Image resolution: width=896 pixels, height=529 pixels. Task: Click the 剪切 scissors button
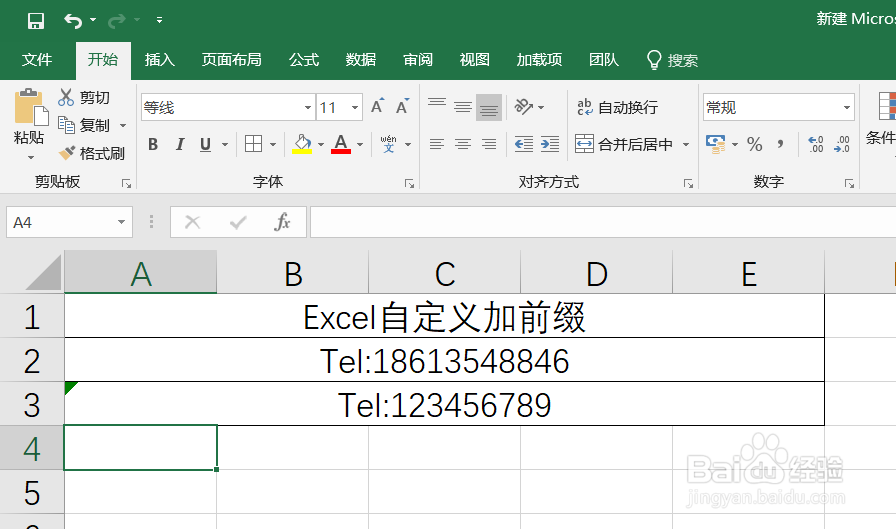tap(84, 98)
